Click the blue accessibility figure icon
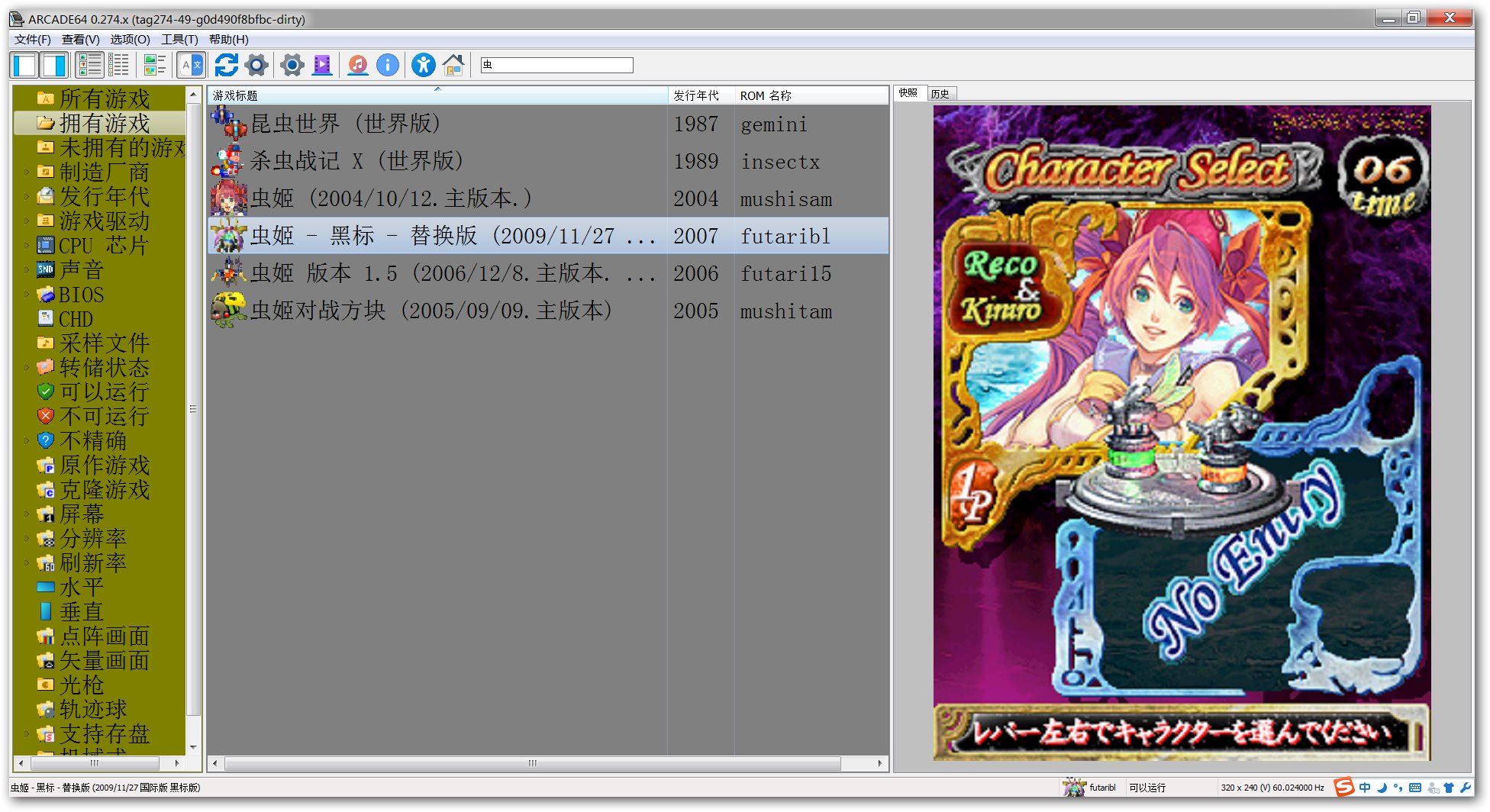This screenshot has height=812, width=1490. pyautogui.click(x=424, y=66)
